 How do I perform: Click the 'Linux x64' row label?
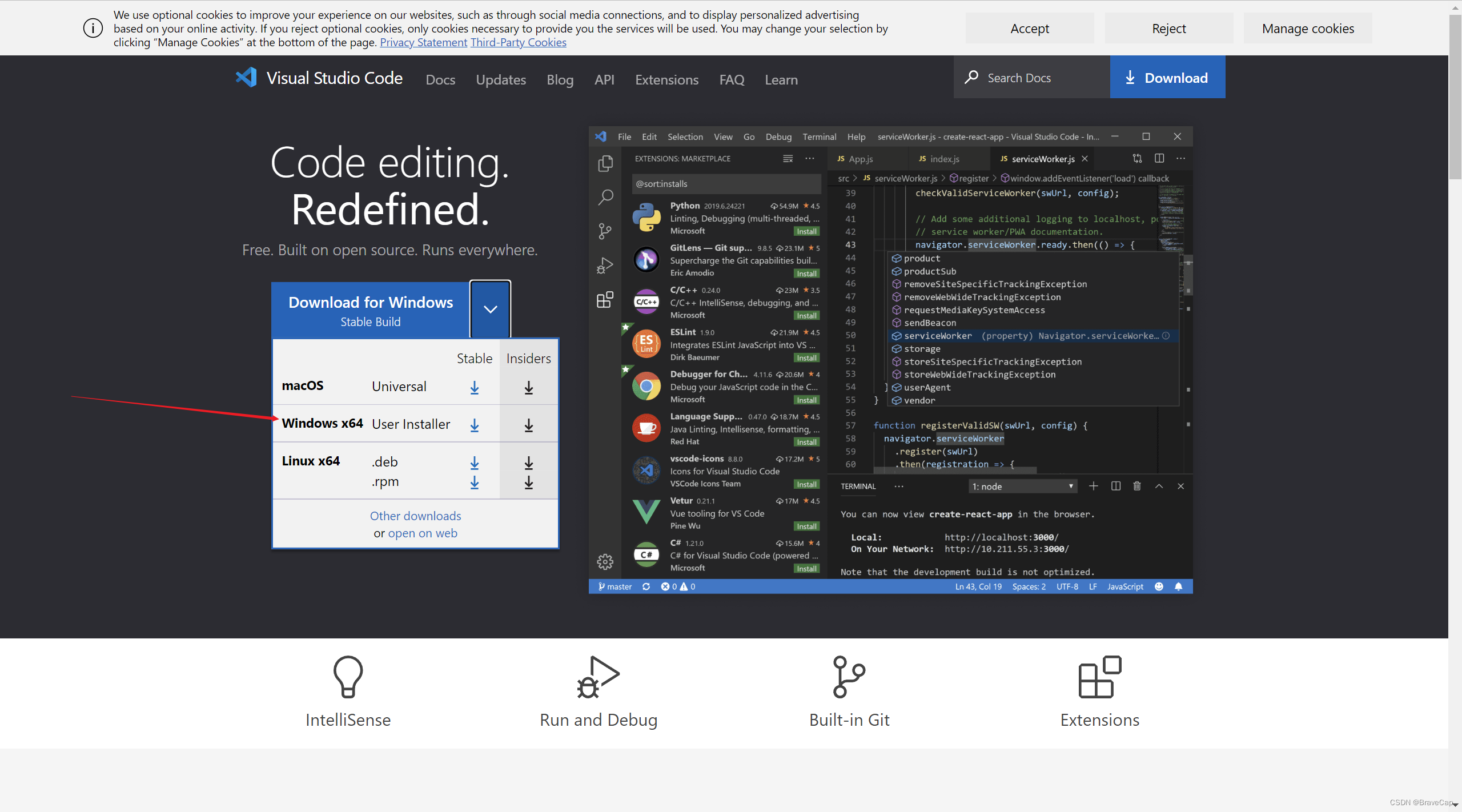311,461
